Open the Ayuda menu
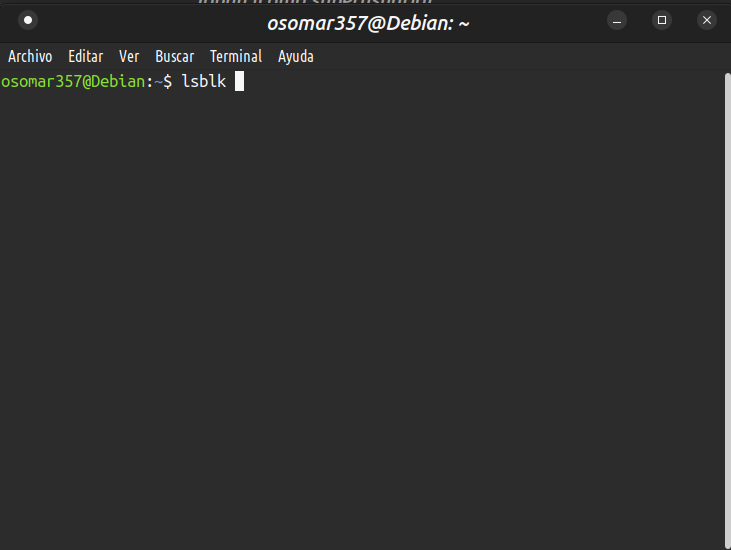Image resolution: width=731 pixels, height=550 pixels. click(296, 57)
